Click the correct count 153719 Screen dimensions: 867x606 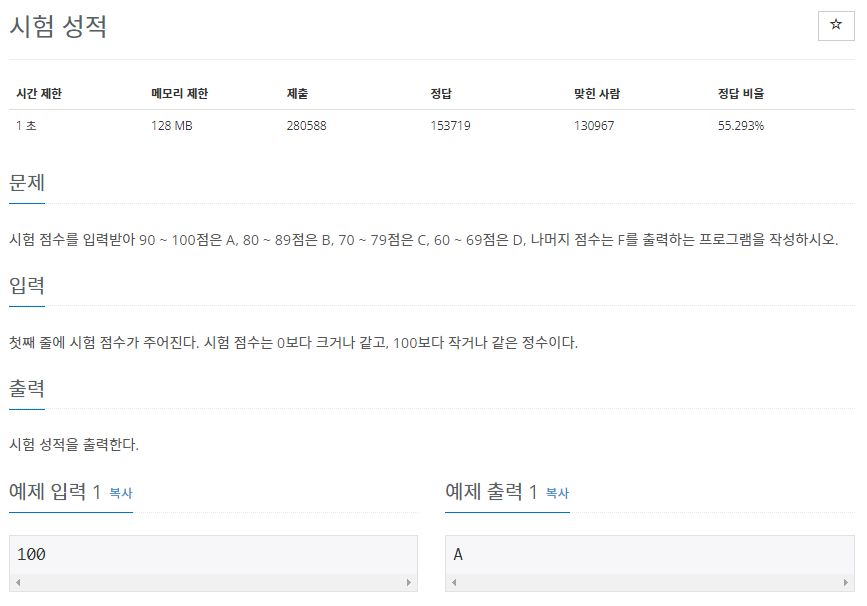point(451,126)
